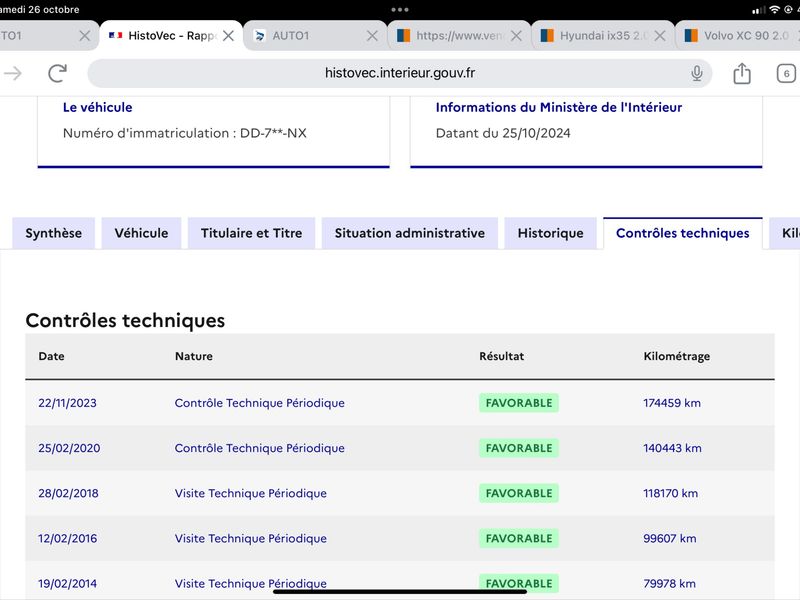The image size is (800, 600).
Task: Click the Kilométrage column header
Action: tap(677, 356)
